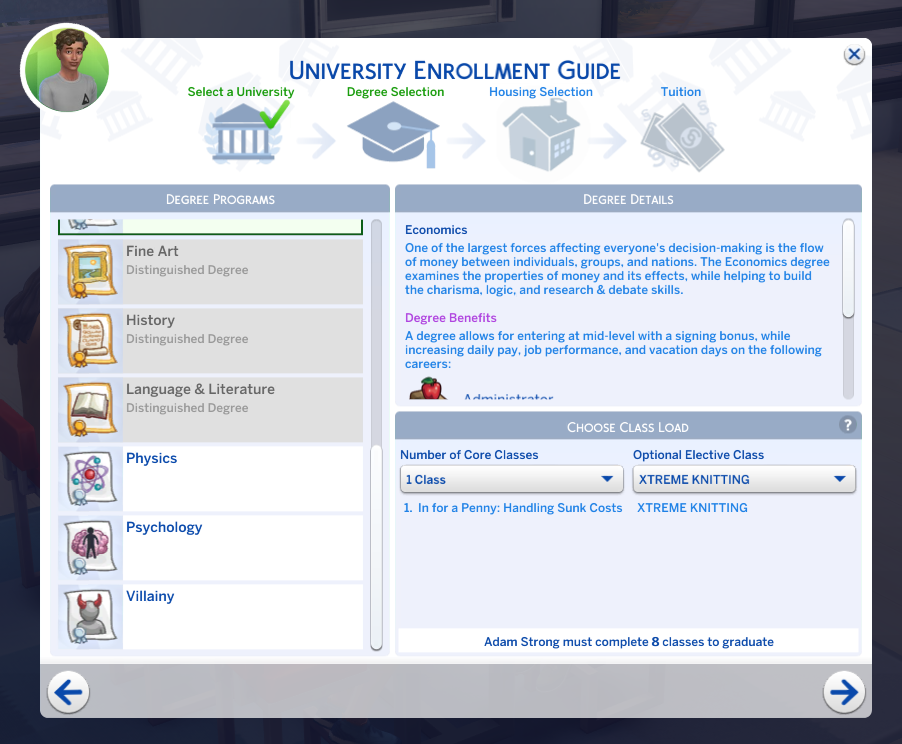Screen dimensions: 902x744
Task: Open the Select a University step
Action: tap(240, 92)
